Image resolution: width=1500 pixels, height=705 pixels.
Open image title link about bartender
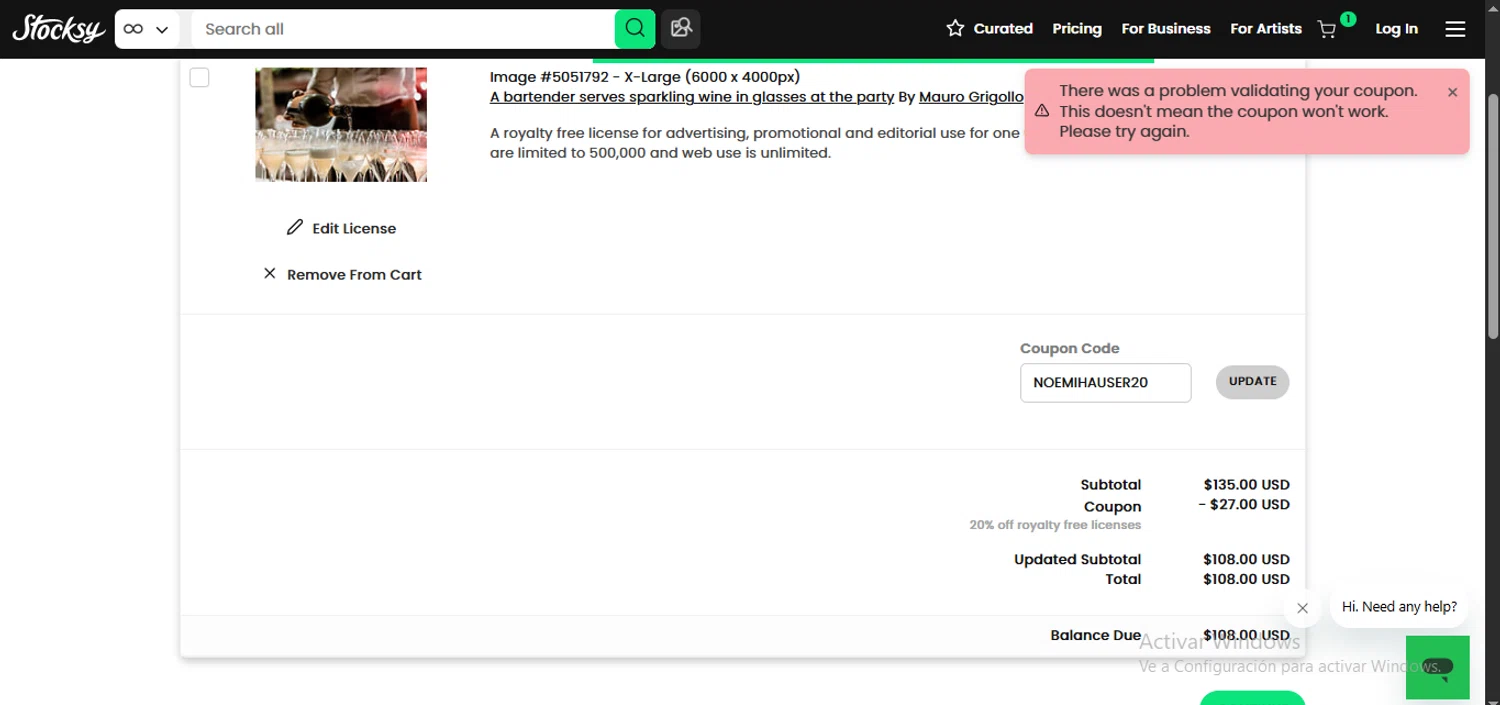692,97
